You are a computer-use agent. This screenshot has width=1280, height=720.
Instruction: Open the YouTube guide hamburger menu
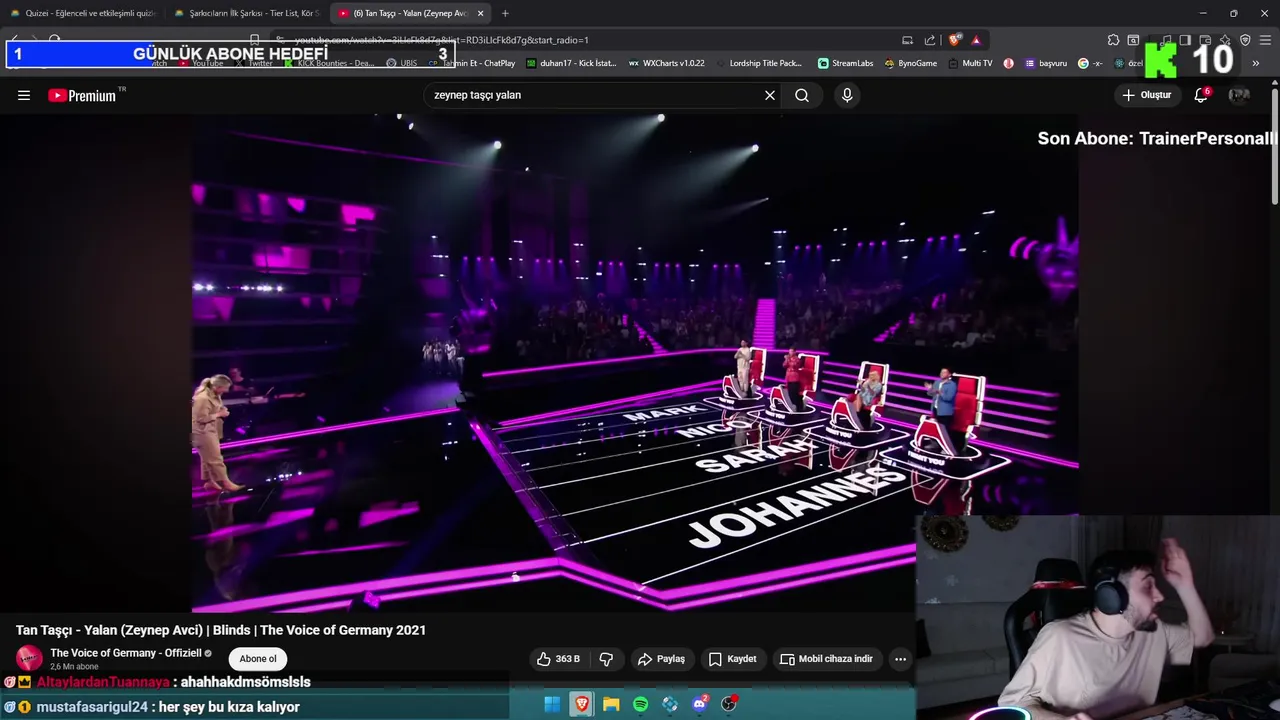point(24,95)
